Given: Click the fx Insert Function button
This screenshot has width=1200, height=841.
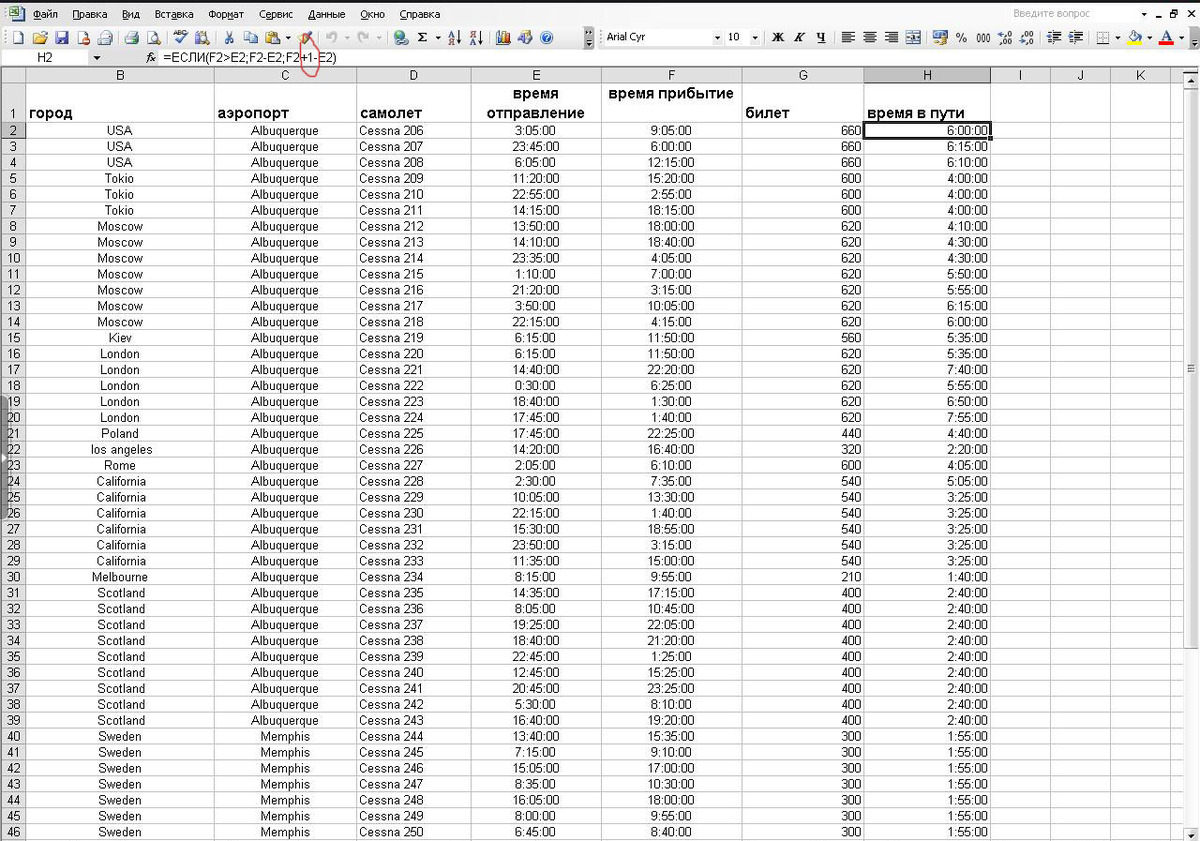Looking at the screenshot, I should click(x=151, y=58).
